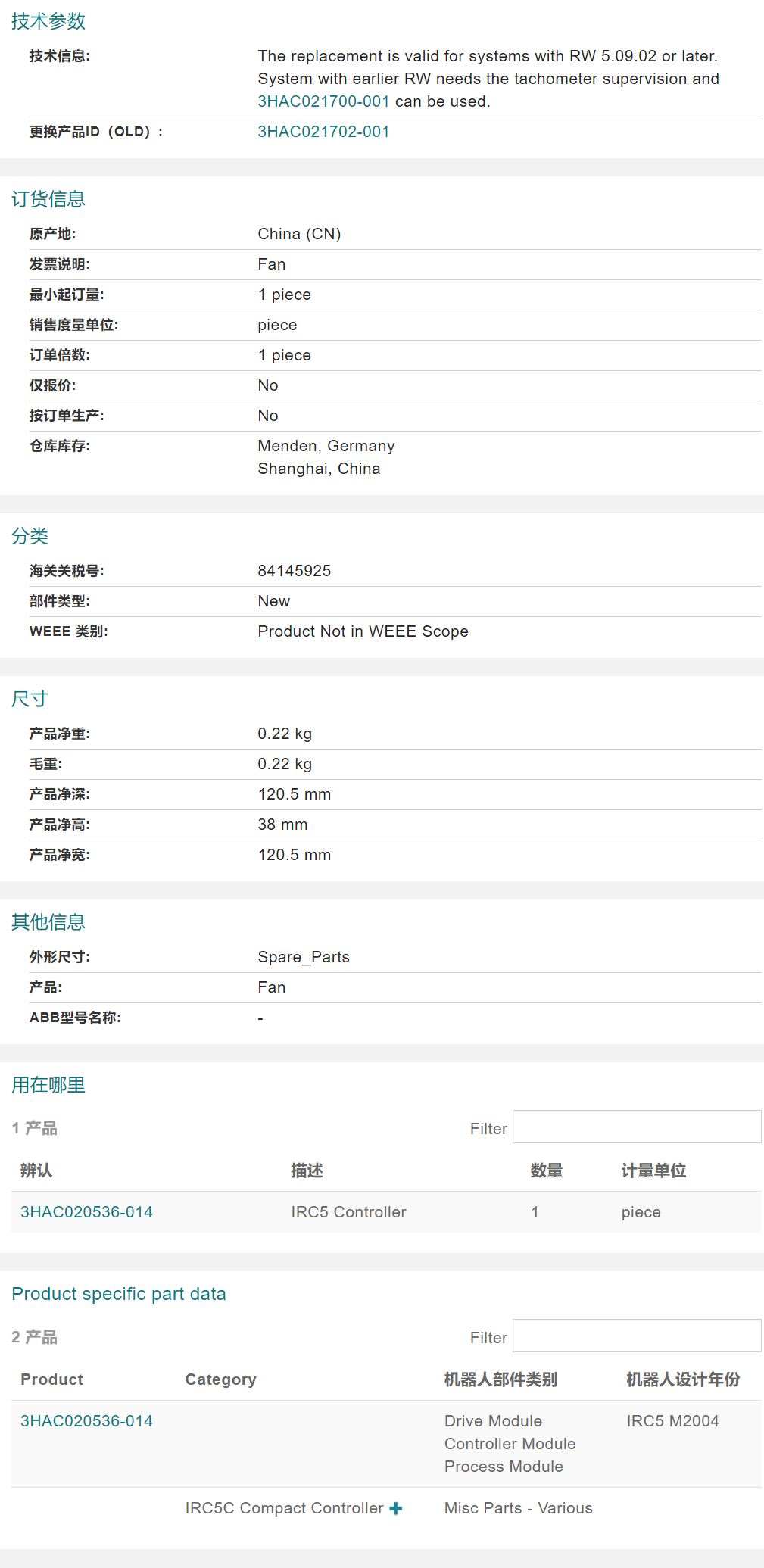
Task: Sort by the 辨认 column header
Action: tap(36, 1171)
